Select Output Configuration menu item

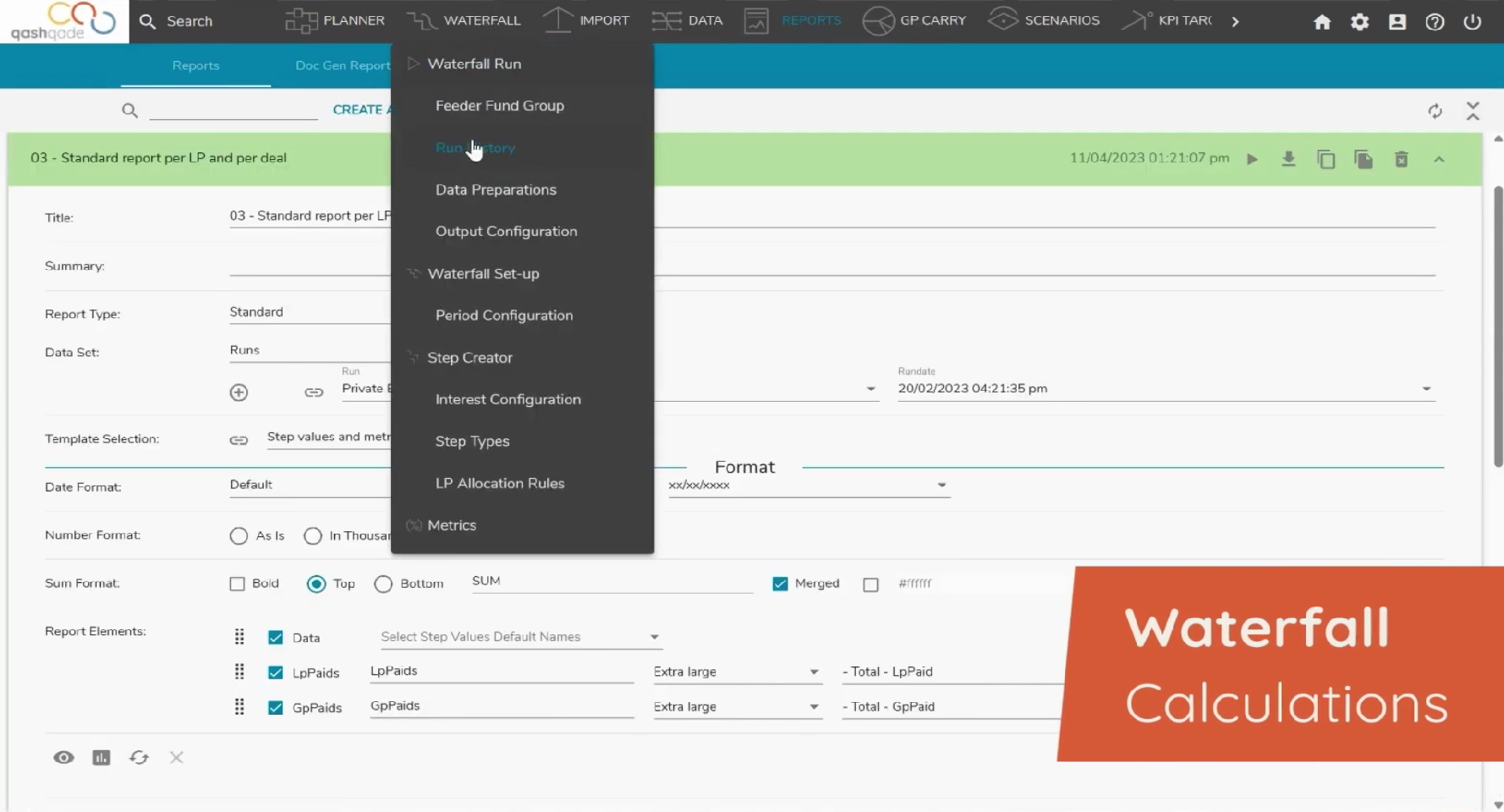point(507,232)
